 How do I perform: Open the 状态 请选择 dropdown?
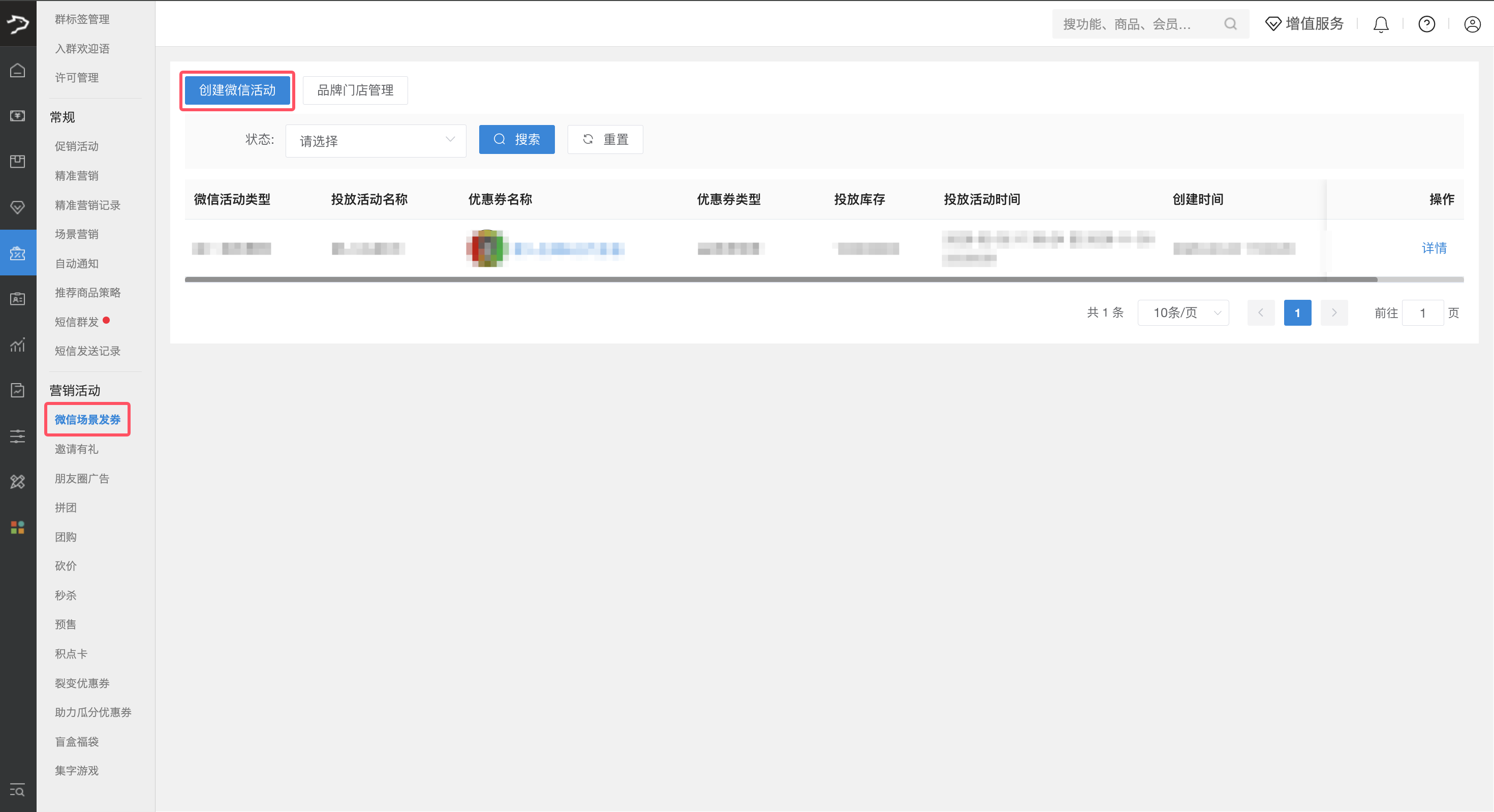[375, 140]
